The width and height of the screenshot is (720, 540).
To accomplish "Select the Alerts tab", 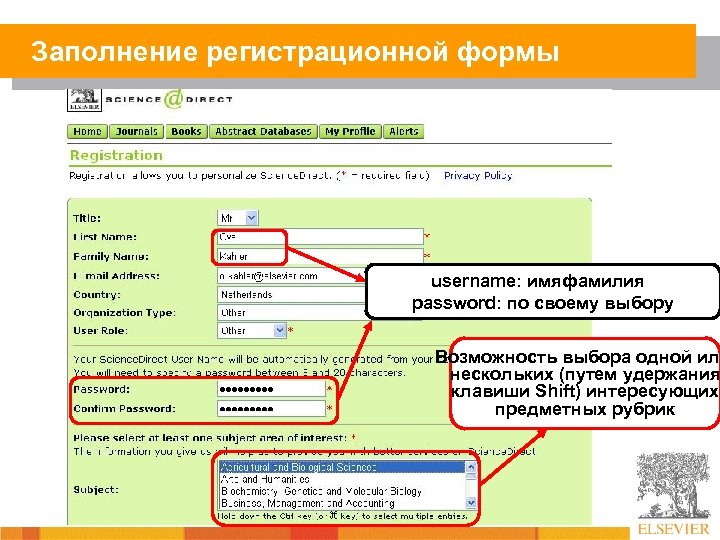I will pos(404,131).
